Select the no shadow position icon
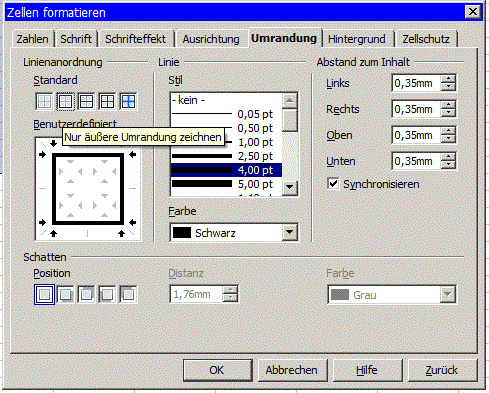This screenshot has height=393, width=489. 44,294
